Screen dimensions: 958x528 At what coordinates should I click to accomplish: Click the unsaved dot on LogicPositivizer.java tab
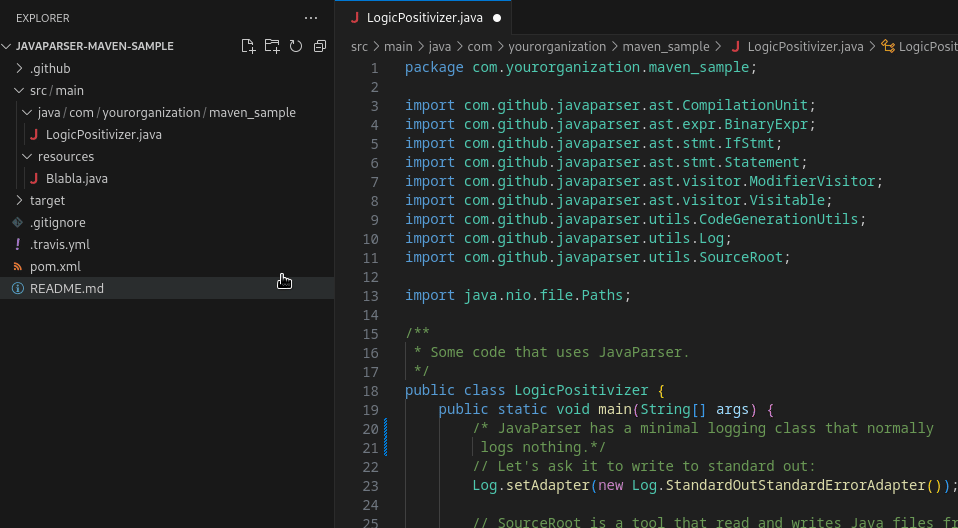pyautogui.click(x=497, y=18)
